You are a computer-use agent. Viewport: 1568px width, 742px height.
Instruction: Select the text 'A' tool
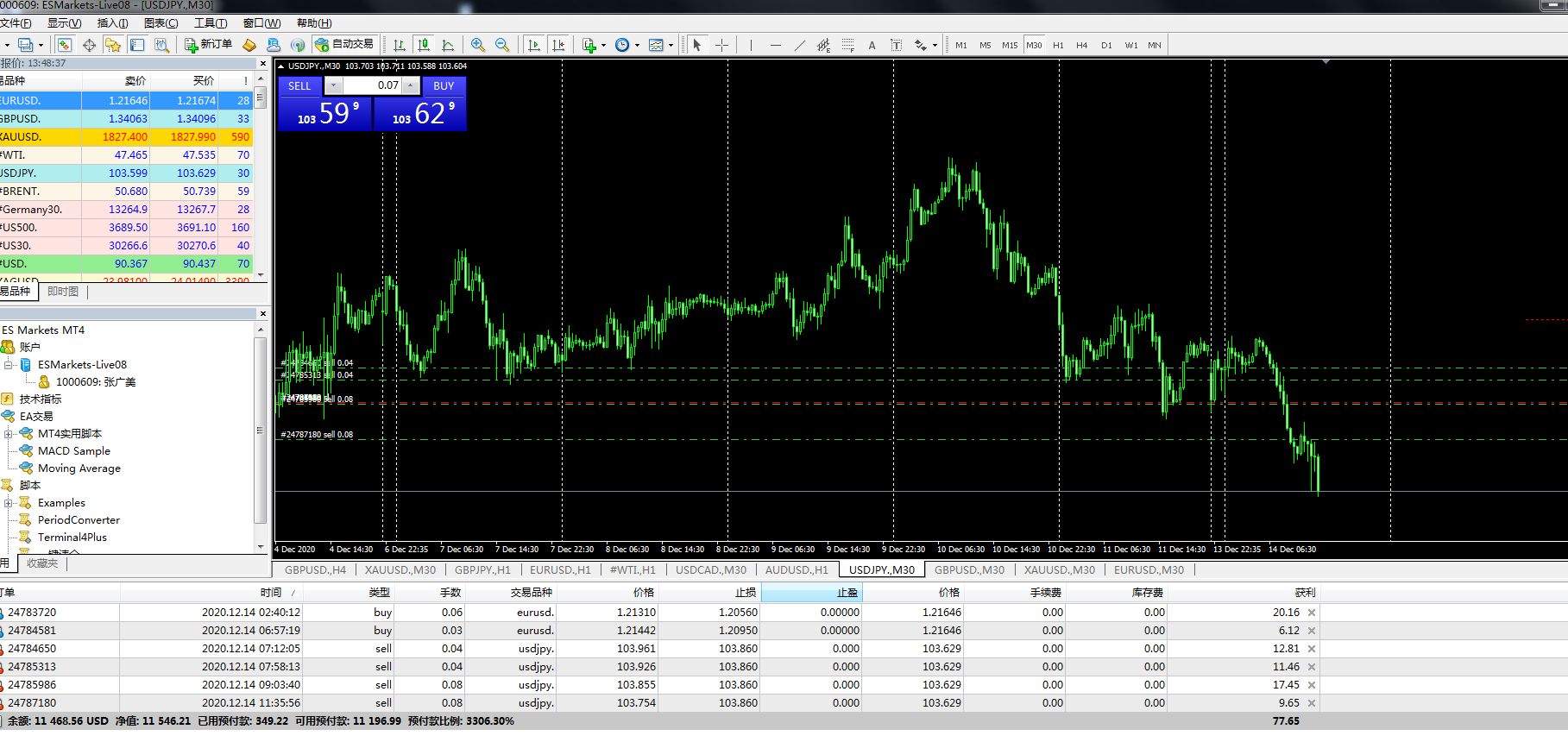[x=872, y=45]
